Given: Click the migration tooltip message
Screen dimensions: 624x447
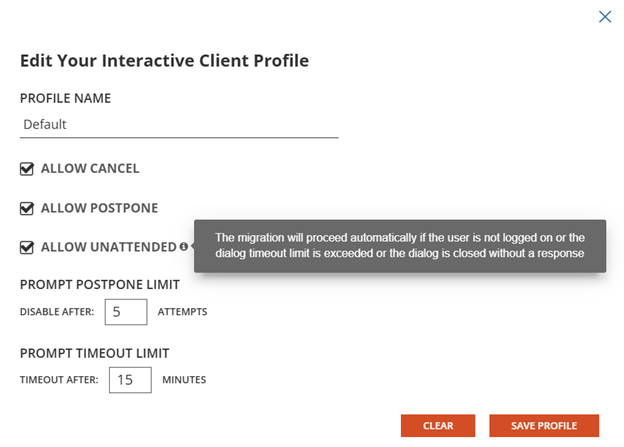Looking at the screenshot, I should 399,245.
